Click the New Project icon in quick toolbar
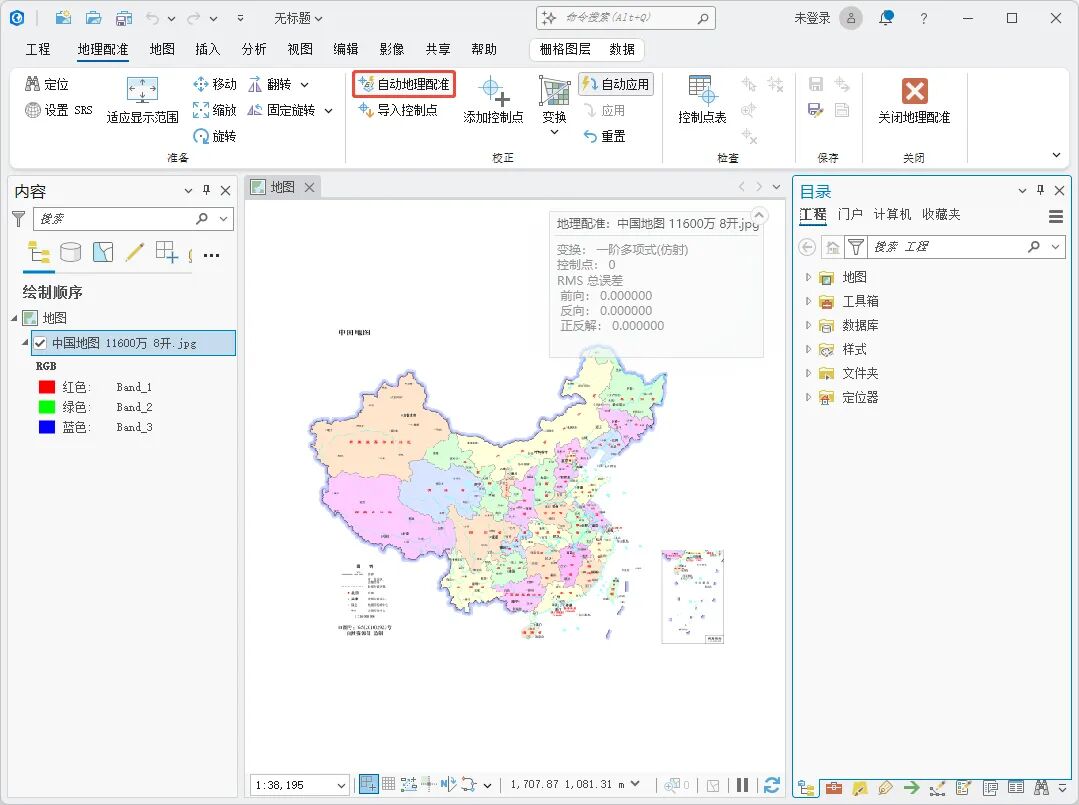The width and height of the screenshot is (1079, 805). tap(63, 19)
